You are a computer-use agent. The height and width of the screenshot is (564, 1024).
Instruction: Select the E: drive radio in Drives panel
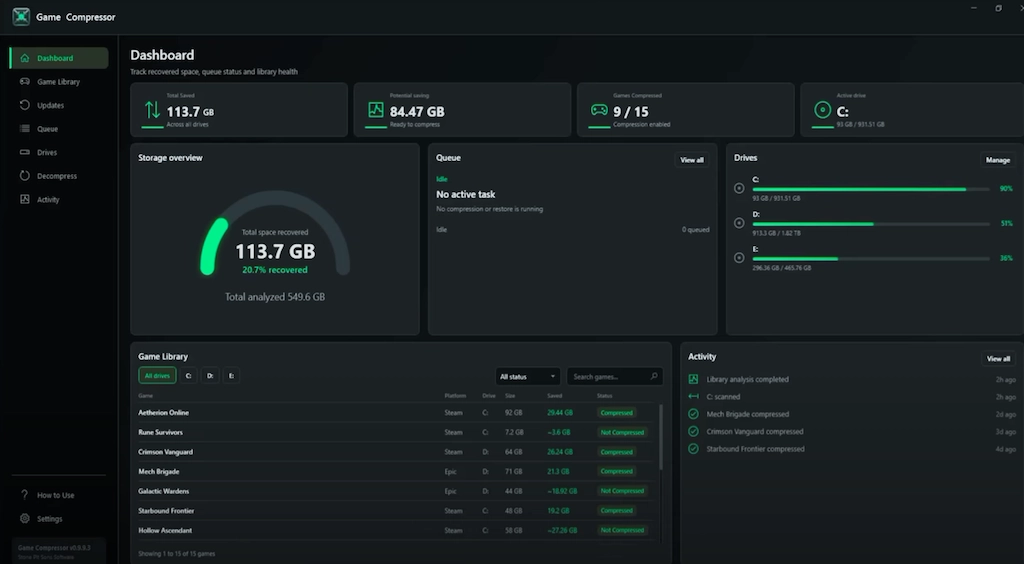(739, 257)
